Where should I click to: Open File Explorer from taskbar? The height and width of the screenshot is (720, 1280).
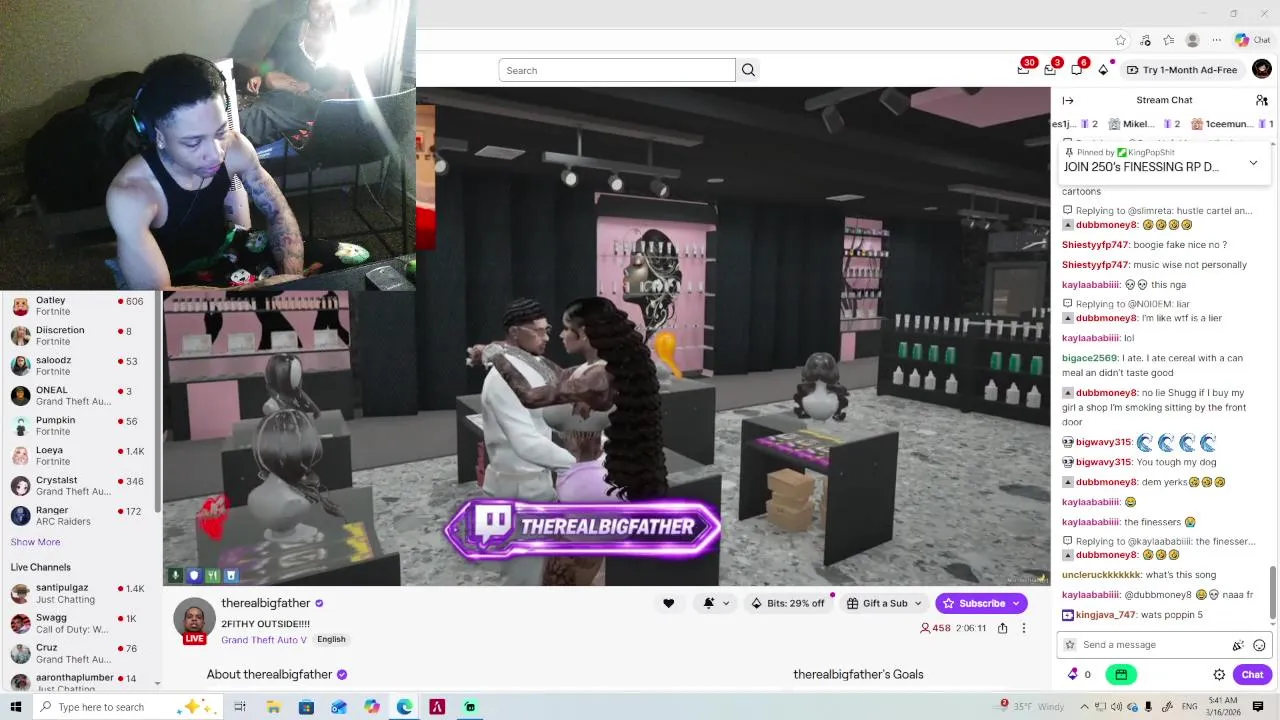[273, 707]
